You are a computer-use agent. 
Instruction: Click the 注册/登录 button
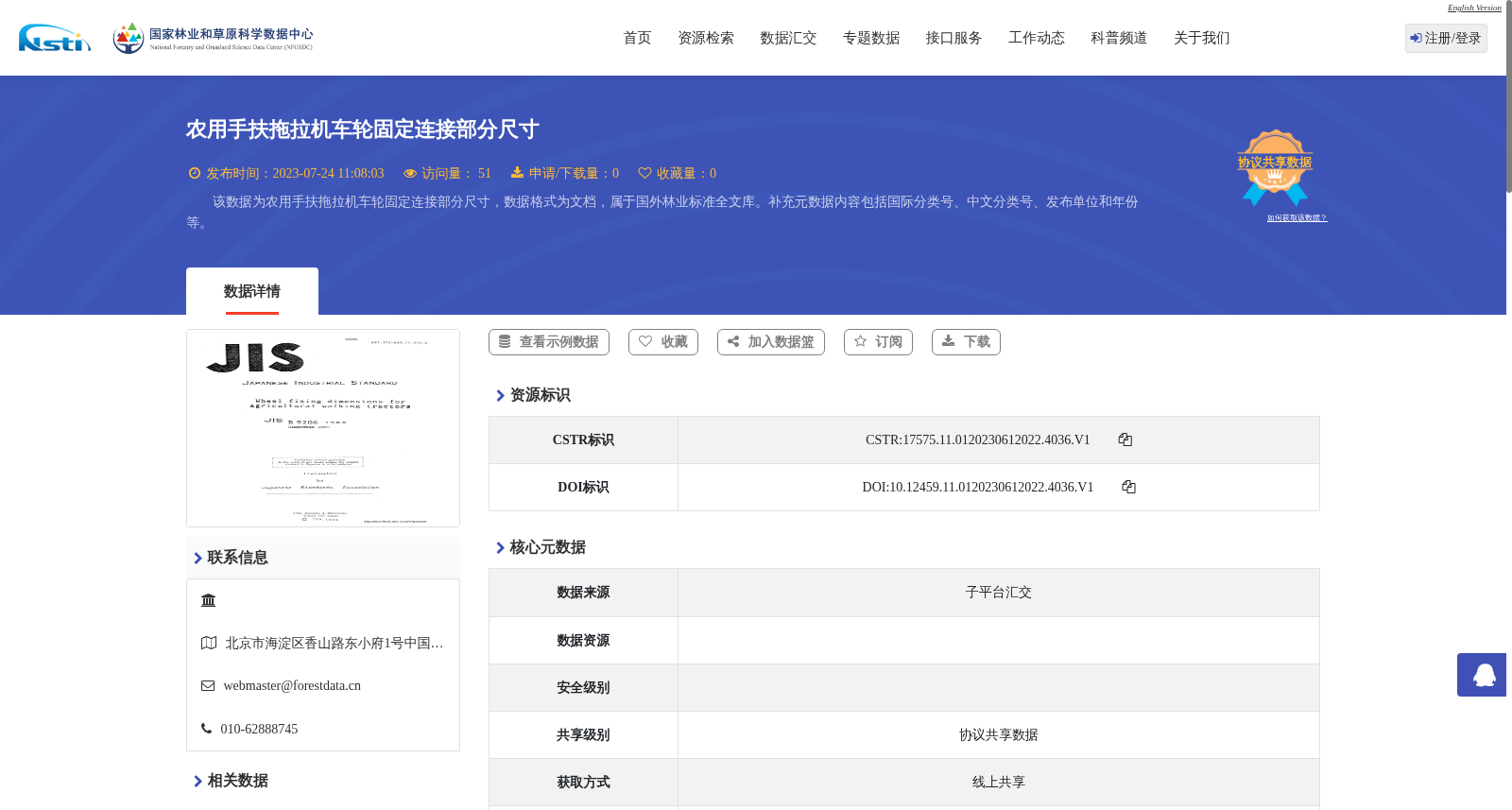click(x=1446, y=38)
